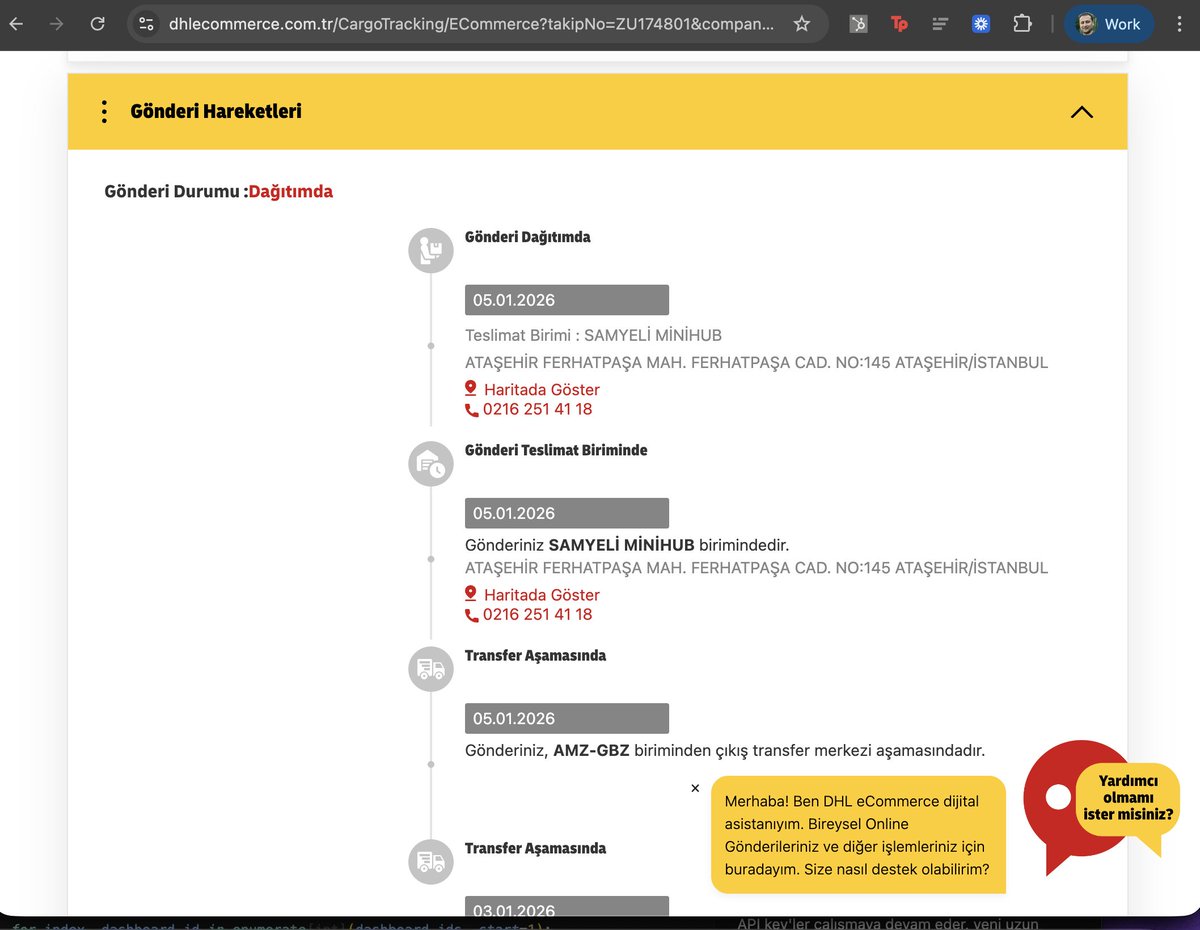
Task: Collapse the Gönderi Hareketleri section chevron
Action: click(x=1081, y=112)
